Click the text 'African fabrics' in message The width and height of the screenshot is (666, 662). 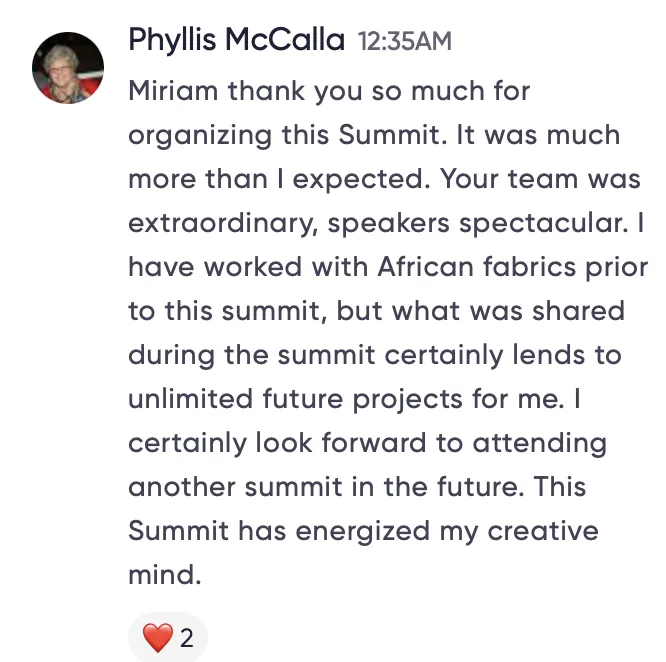[x=476, y=267]
